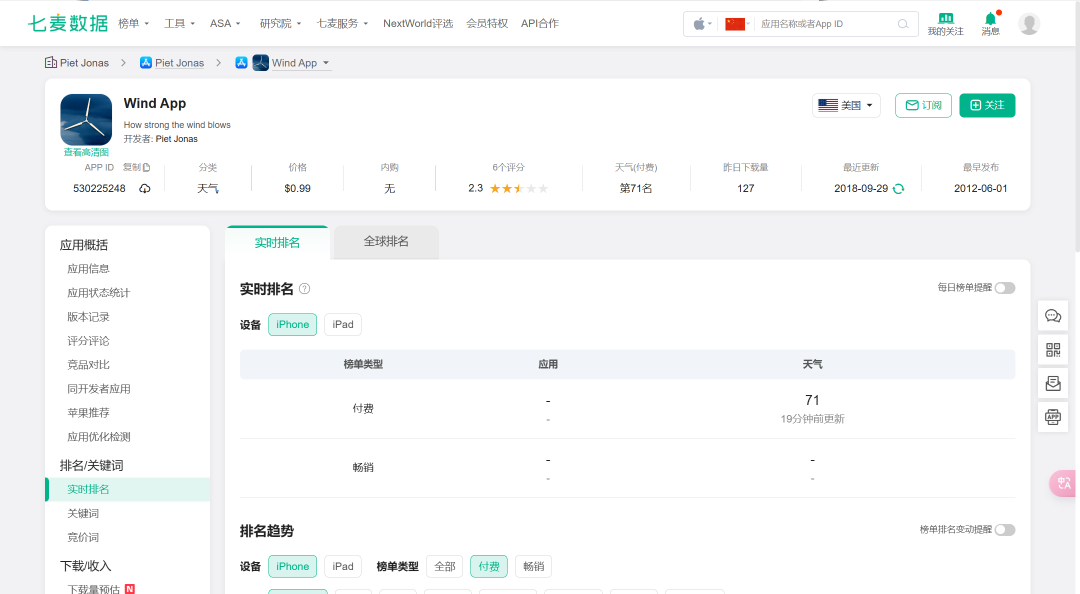Viewport: 1080px width, 594px height.
Task: Open 下载量预估 in sidebar
Action: [94, 589]
